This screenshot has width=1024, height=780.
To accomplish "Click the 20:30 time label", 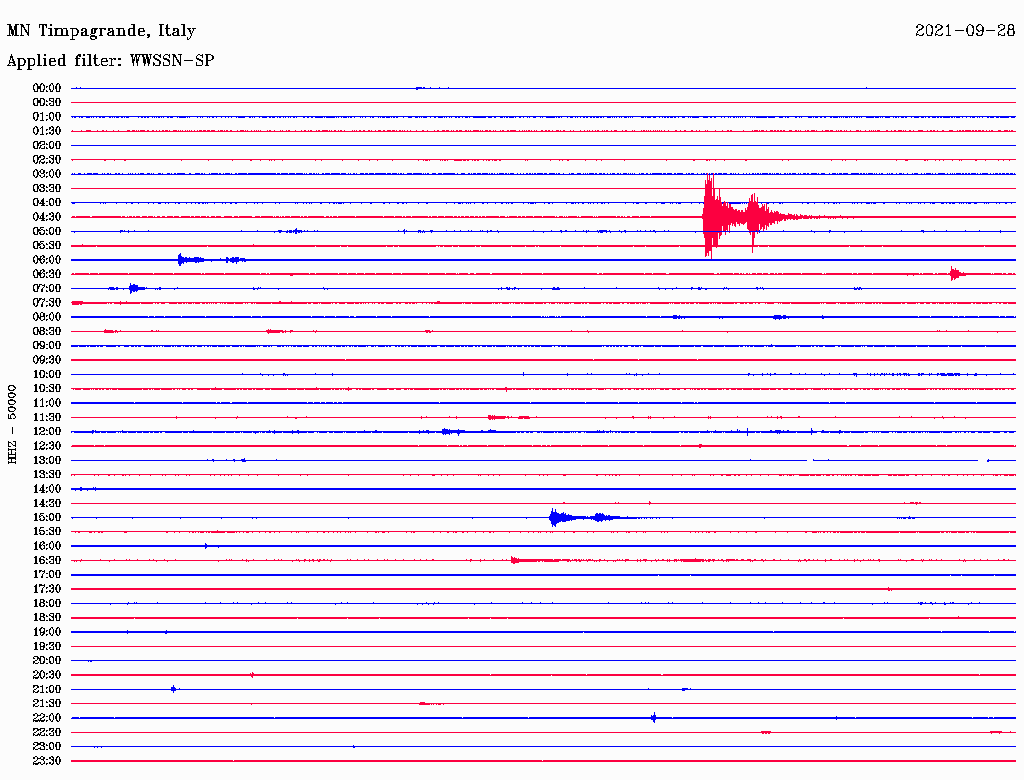I will coord(47,675).
